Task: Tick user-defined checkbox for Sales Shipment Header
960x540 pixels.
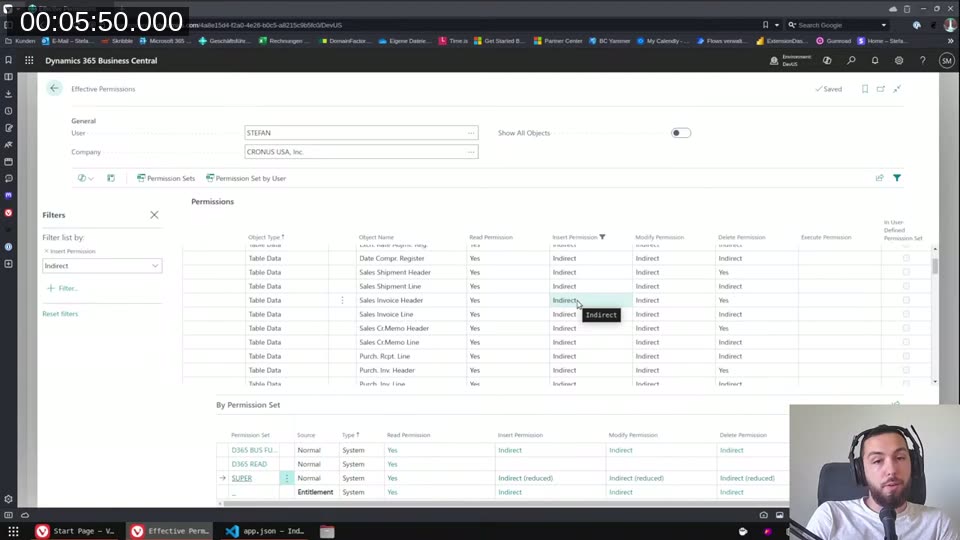Action: (906, 272)
